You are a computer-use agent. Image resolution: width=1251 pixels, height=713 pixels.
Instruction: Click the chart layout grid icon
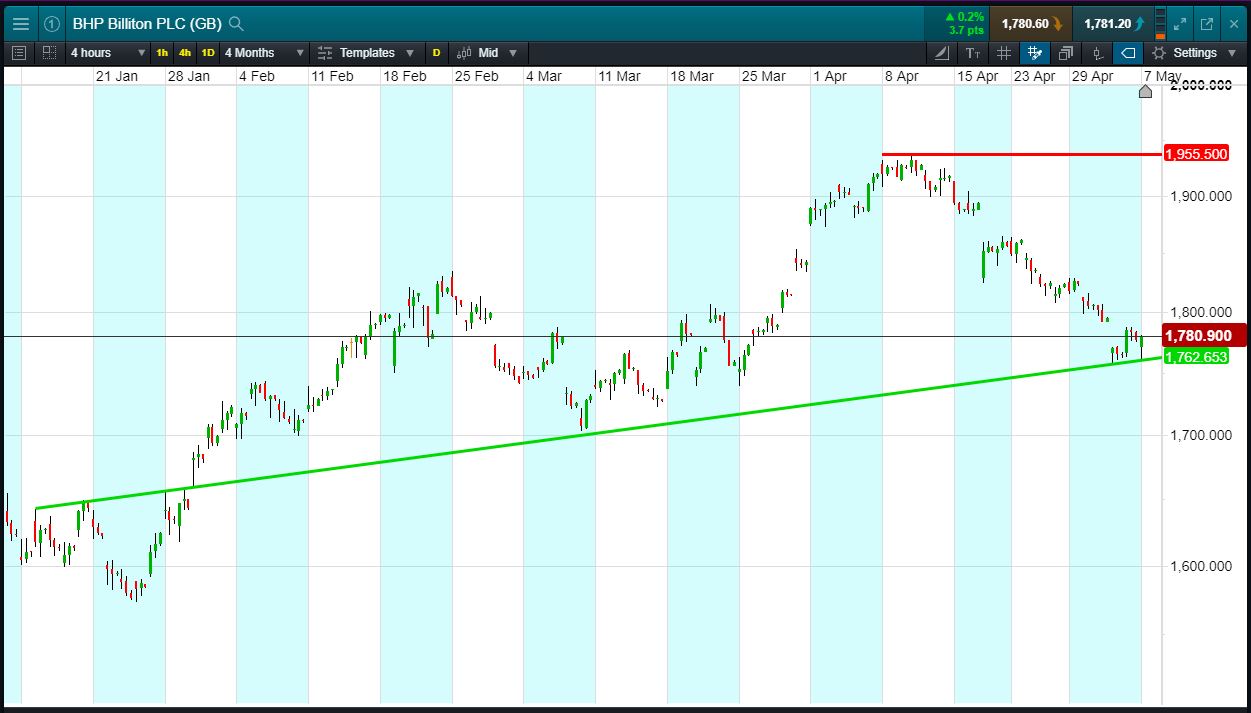(49, 53)
